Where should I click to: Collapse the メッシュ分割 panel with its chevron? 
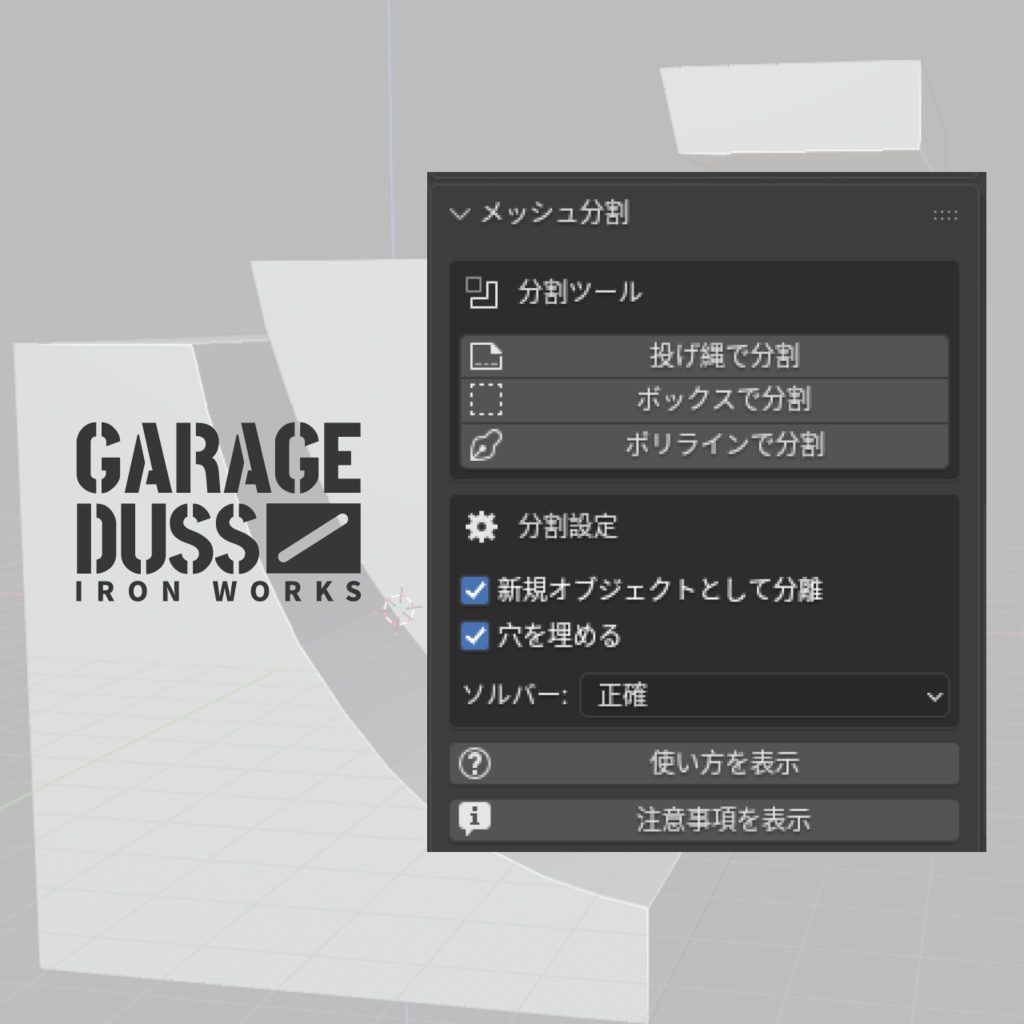[460, 213]
